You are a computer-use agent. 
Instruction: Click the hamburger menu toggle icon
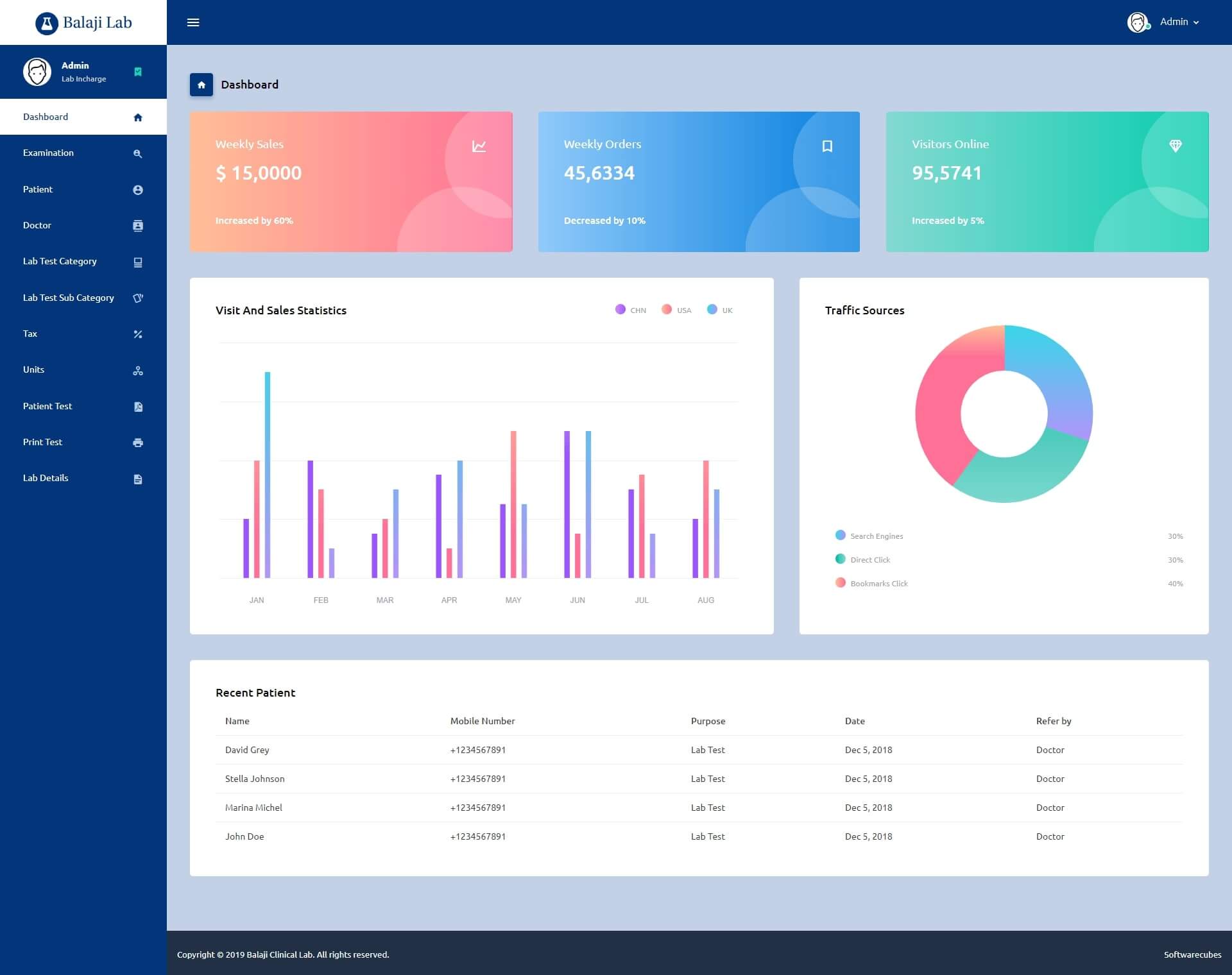(193, 22)
